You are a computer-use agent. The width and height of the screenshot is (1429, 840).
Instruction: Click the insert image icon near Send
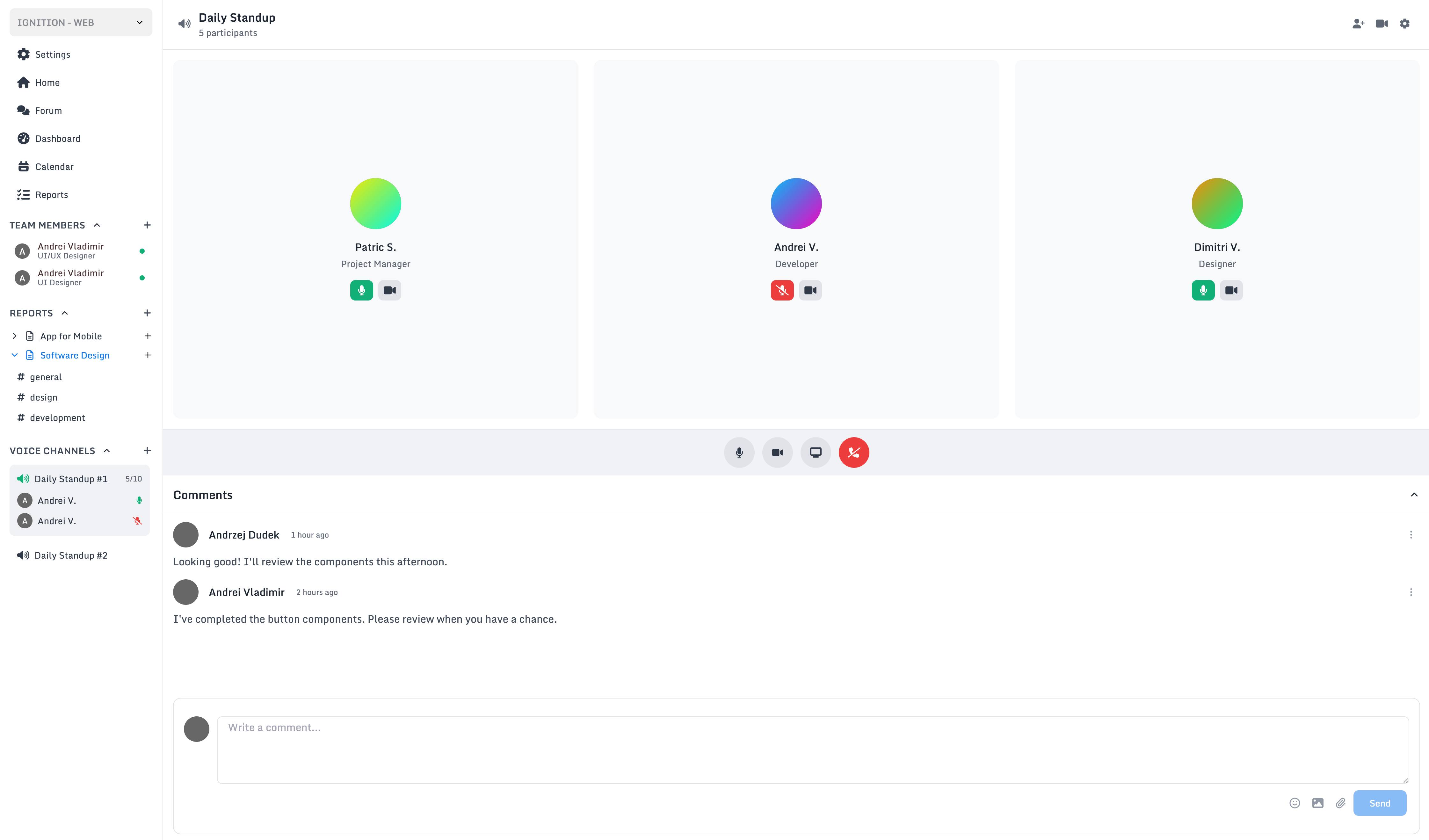[x=1318, y=803]
